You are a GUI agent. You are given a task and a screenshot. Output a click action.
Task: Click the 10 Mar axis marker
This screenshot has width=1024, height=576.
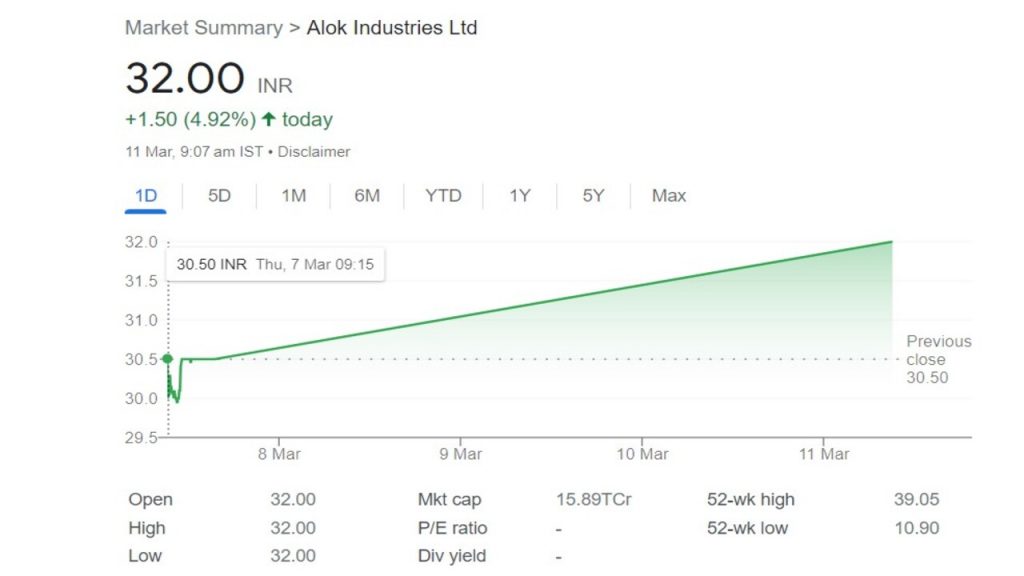pos(643,454)
